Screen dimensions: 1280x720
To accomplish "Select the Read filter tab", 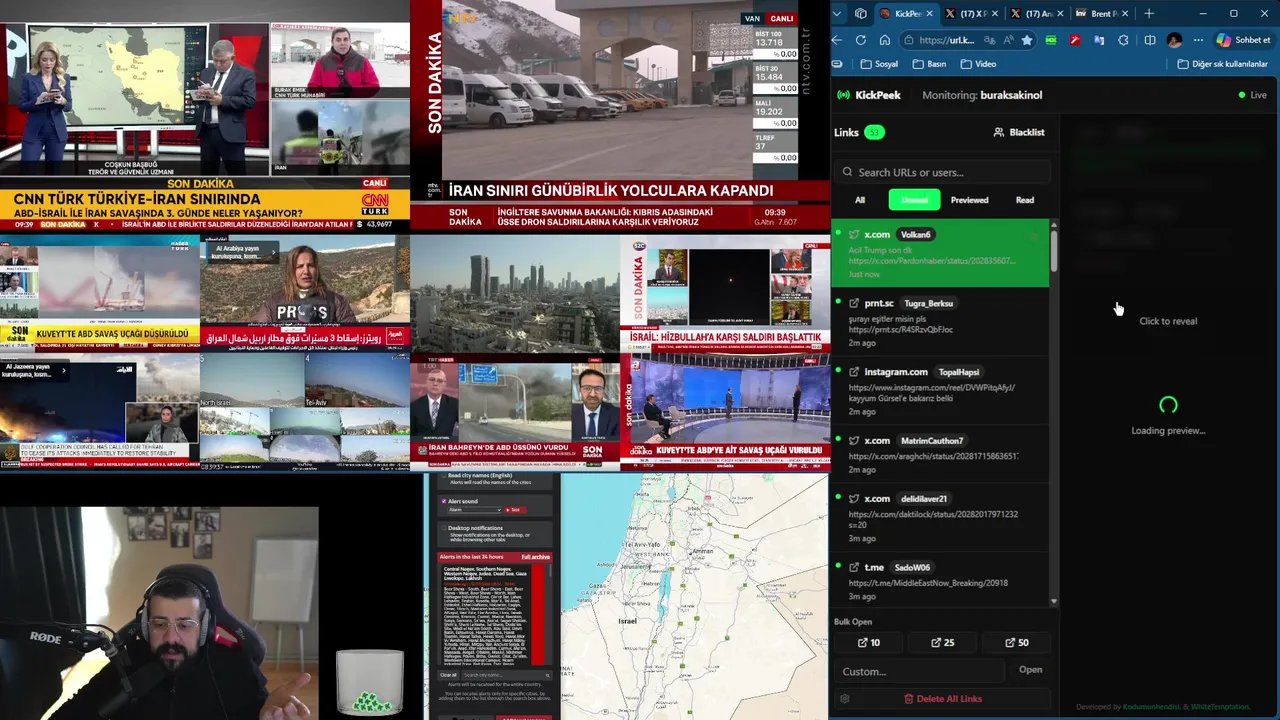I will pos(1025,200).
